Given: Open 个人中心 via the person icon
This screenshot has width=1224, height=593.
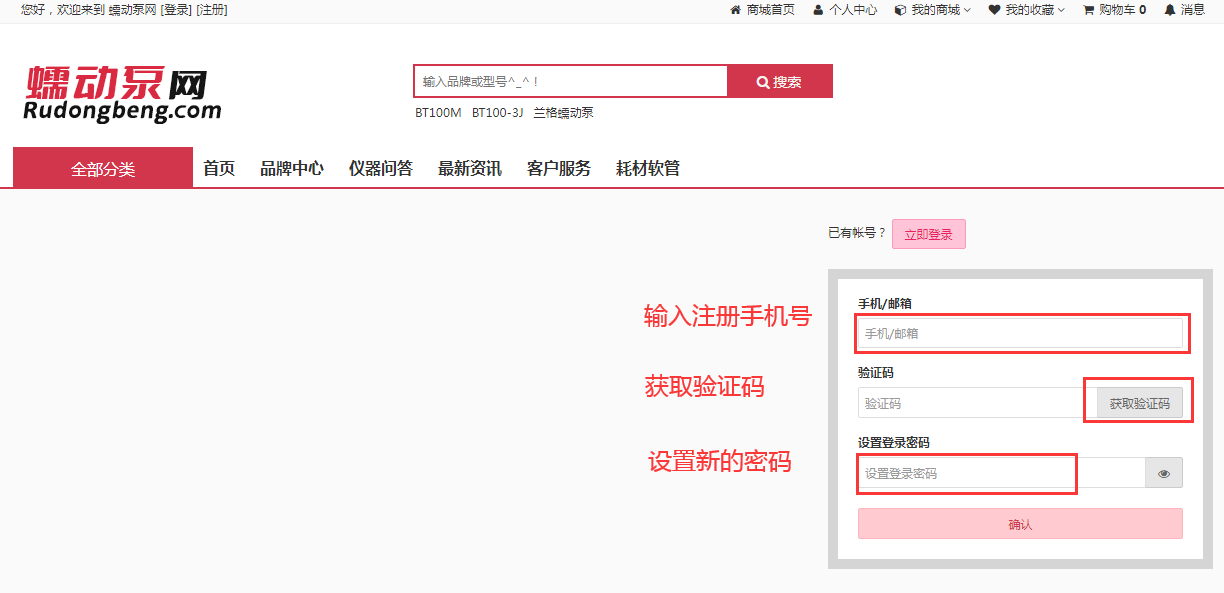Looking at the screenshot, I should point(817,10).
